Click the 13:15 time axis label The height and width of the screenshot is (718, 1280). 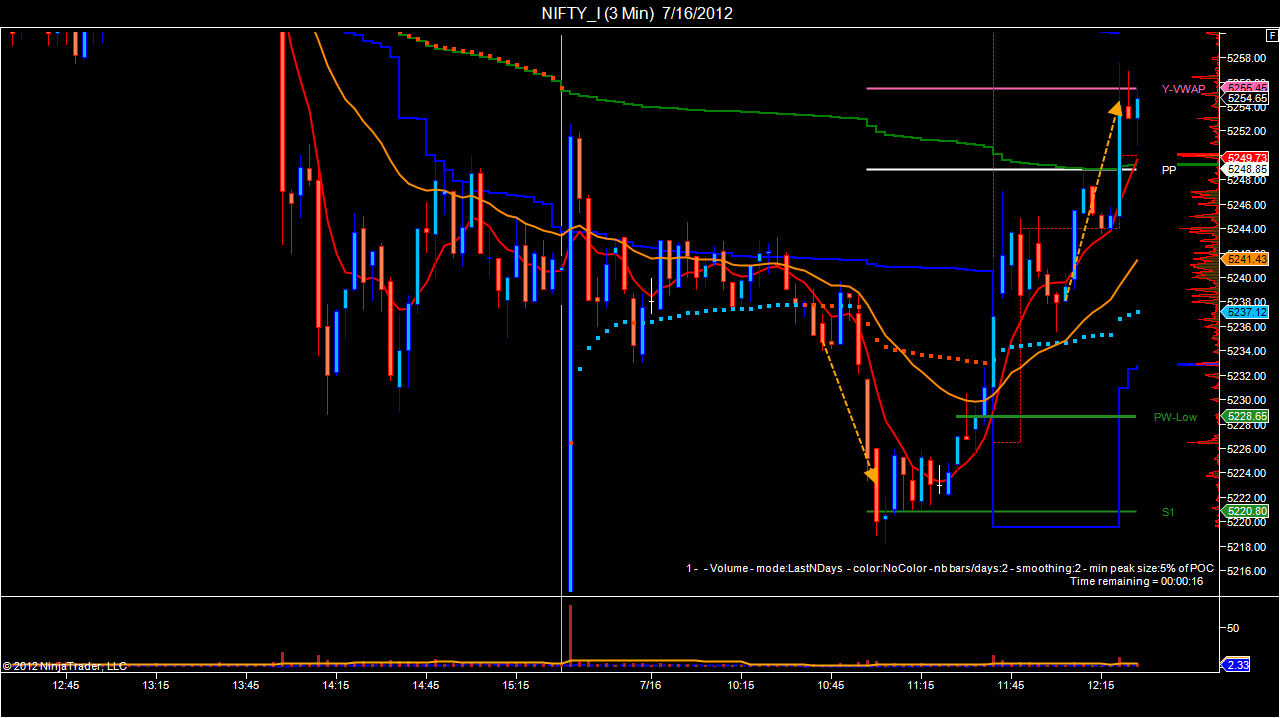click(x=155, y=686)
